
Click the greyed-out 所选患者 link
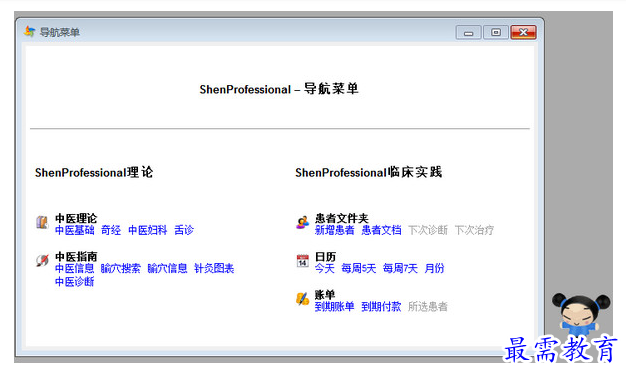[428, 307]
